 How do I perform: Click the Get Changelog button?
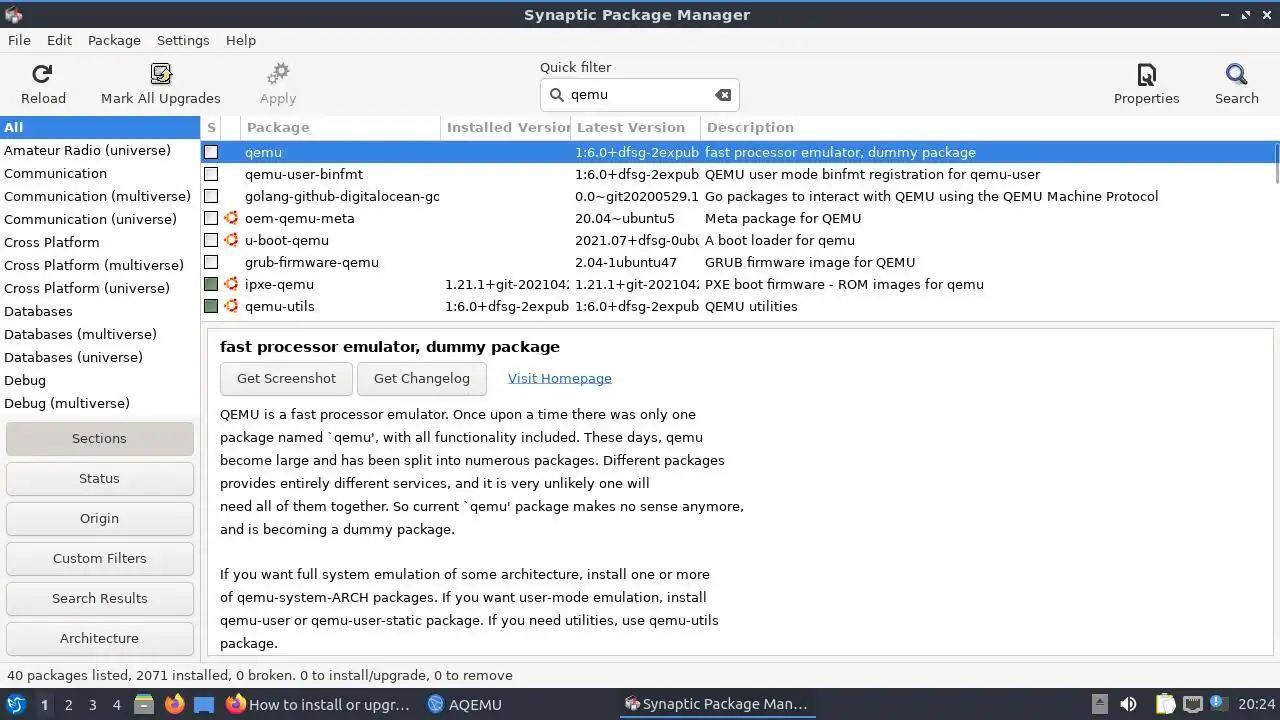(x=421, y=378)
